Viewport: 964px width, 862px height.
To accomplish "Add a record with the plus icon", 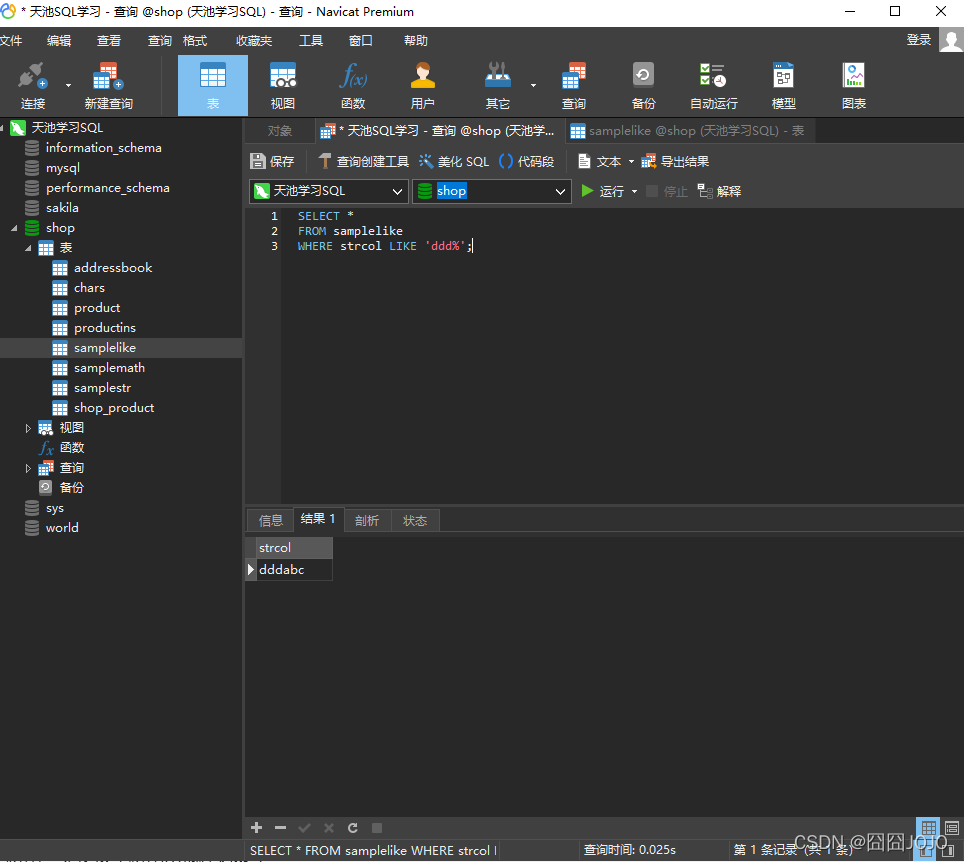I will point(256,828).
